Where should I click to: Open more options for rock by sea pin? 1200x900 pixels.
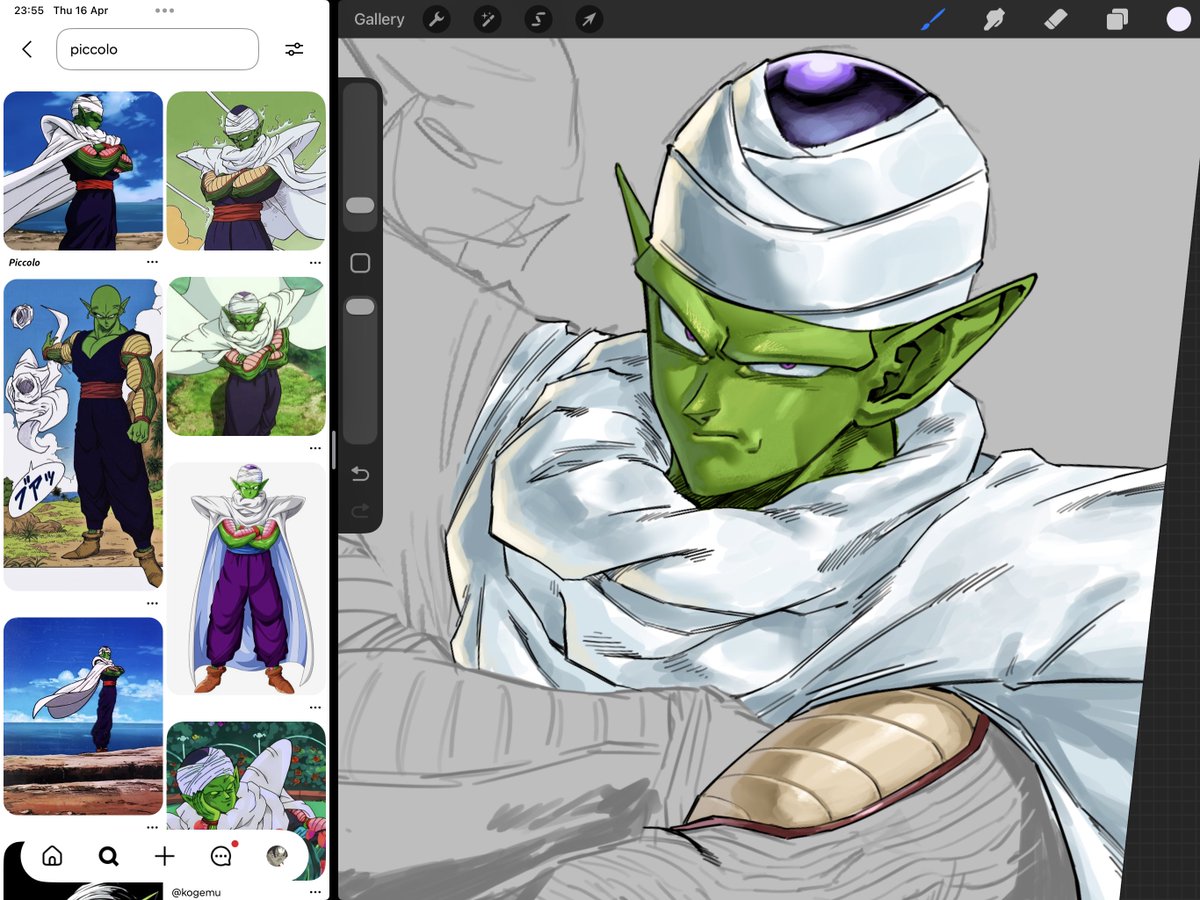[152, 827]
